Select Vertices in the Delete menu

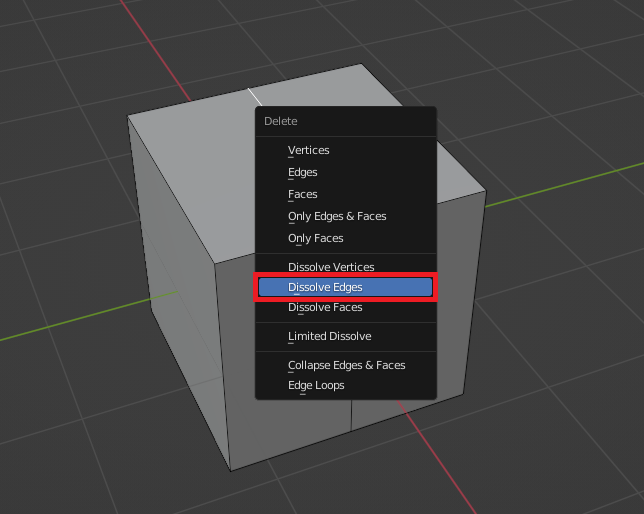(x=345, y=150)
